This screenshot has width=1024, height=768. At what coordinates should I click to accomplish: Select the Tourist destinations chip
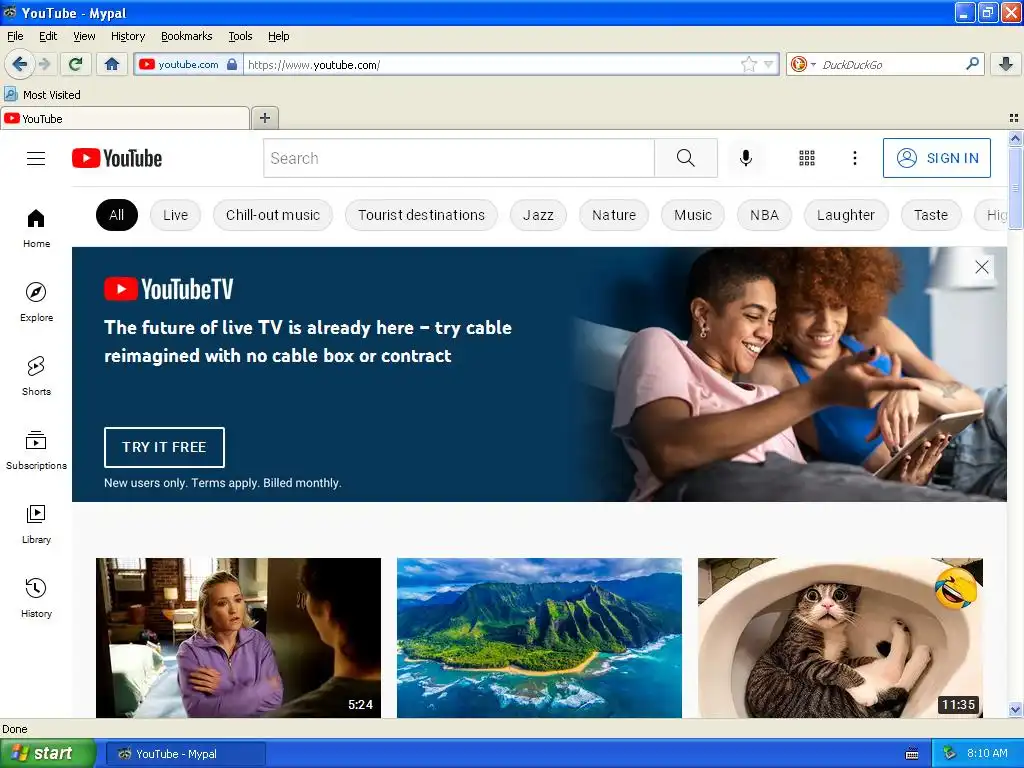421,215
